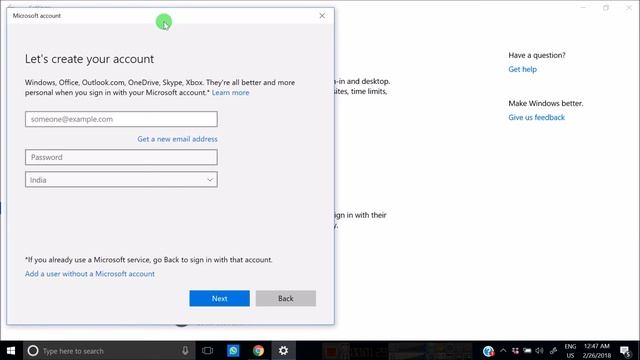Click the ENG US language indicator
640x360 pixels.
tap(570, 351)
